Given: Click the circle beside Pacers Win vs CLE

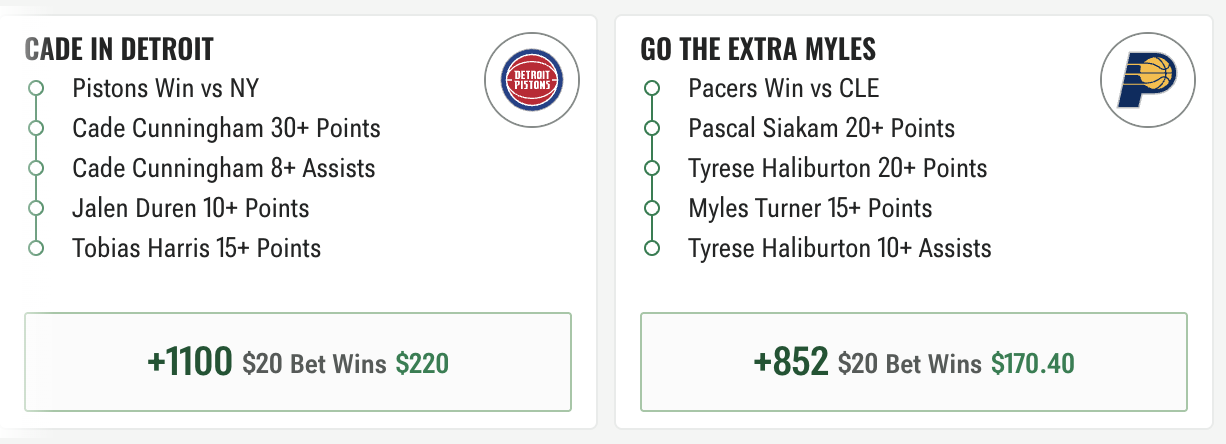Looking at the screenshot, I should (653, 89).
